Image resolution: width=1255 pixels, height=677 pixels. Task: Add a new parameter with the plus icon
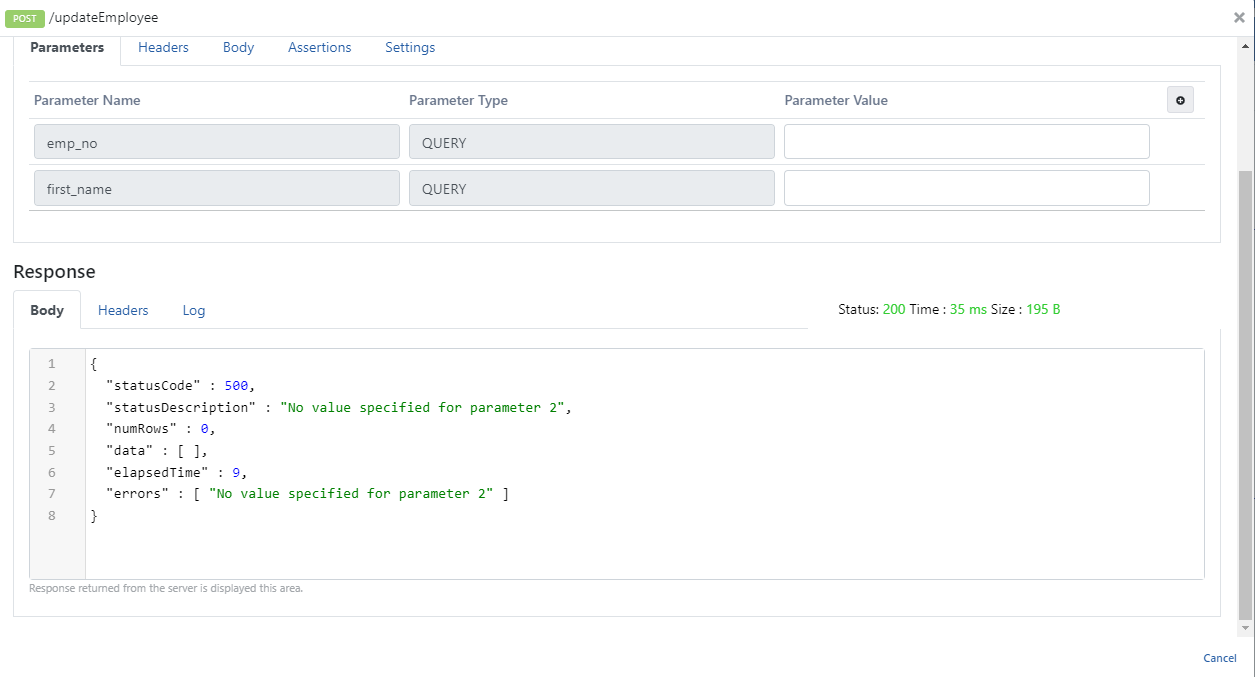click(1180, 100)
